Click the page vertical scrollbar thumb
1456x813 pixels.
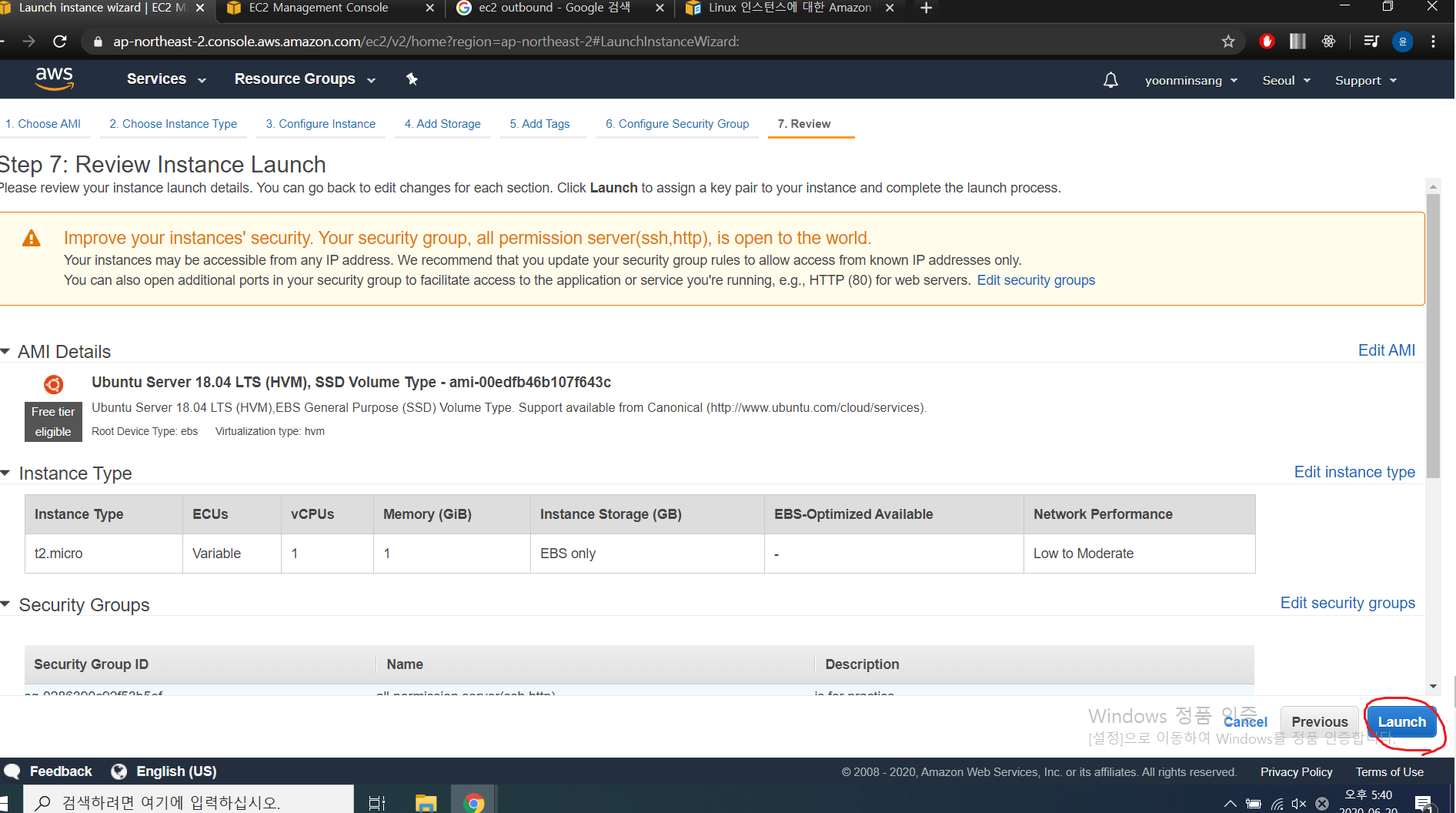(x=1433, y=335)
